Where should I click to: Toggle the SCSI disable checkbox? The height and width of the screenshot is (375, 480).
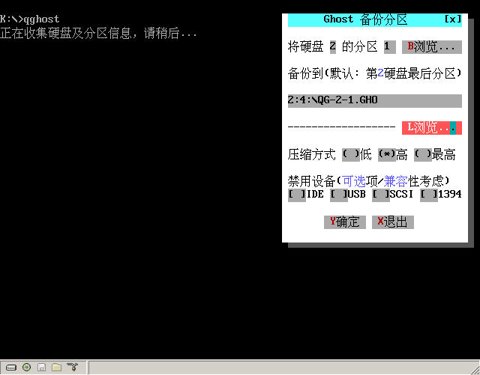click(x=381, y=194)
